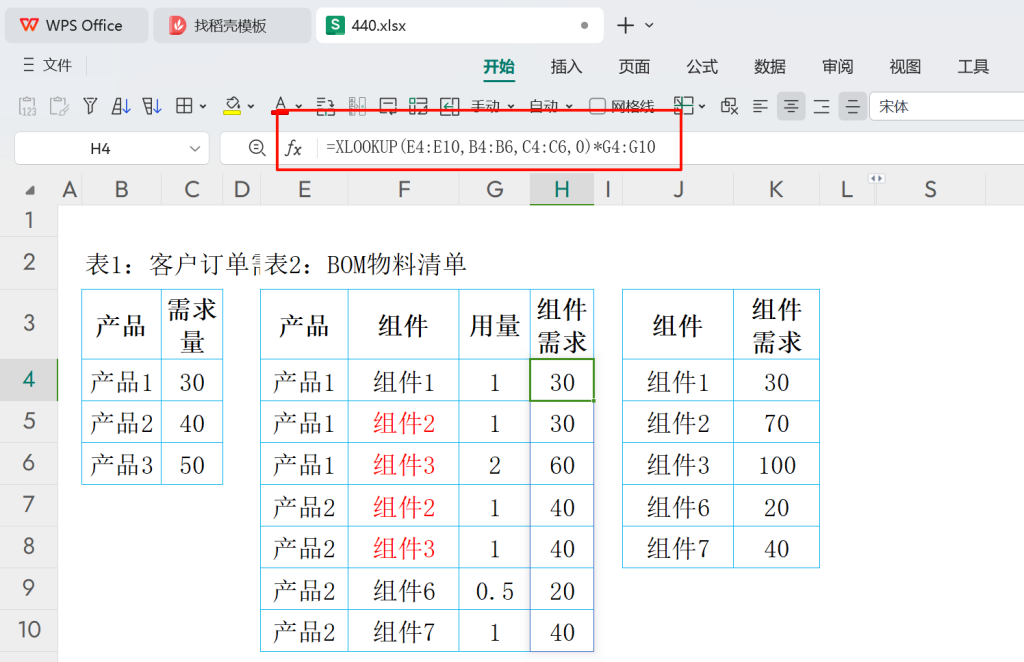Click the icon with green left arrow
This screenshot has height=662, width=1024.
click(449, 106)
